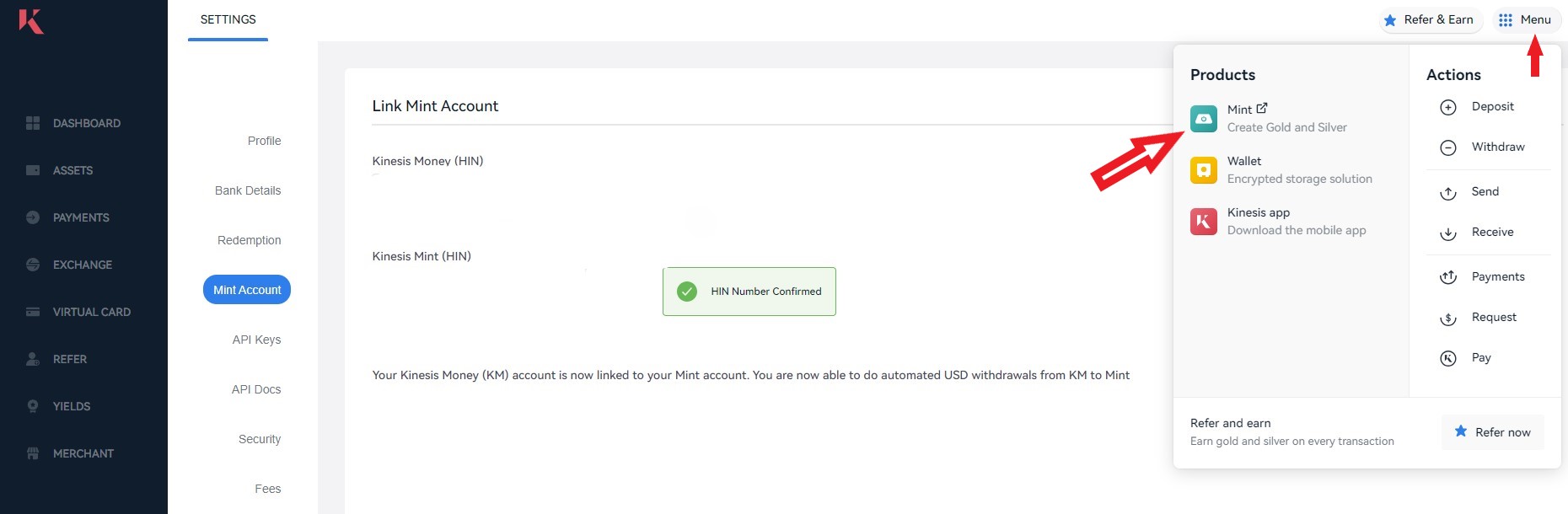Open the Security settings section
Viewport: 1568px width, 514px height.
(260, 439)
